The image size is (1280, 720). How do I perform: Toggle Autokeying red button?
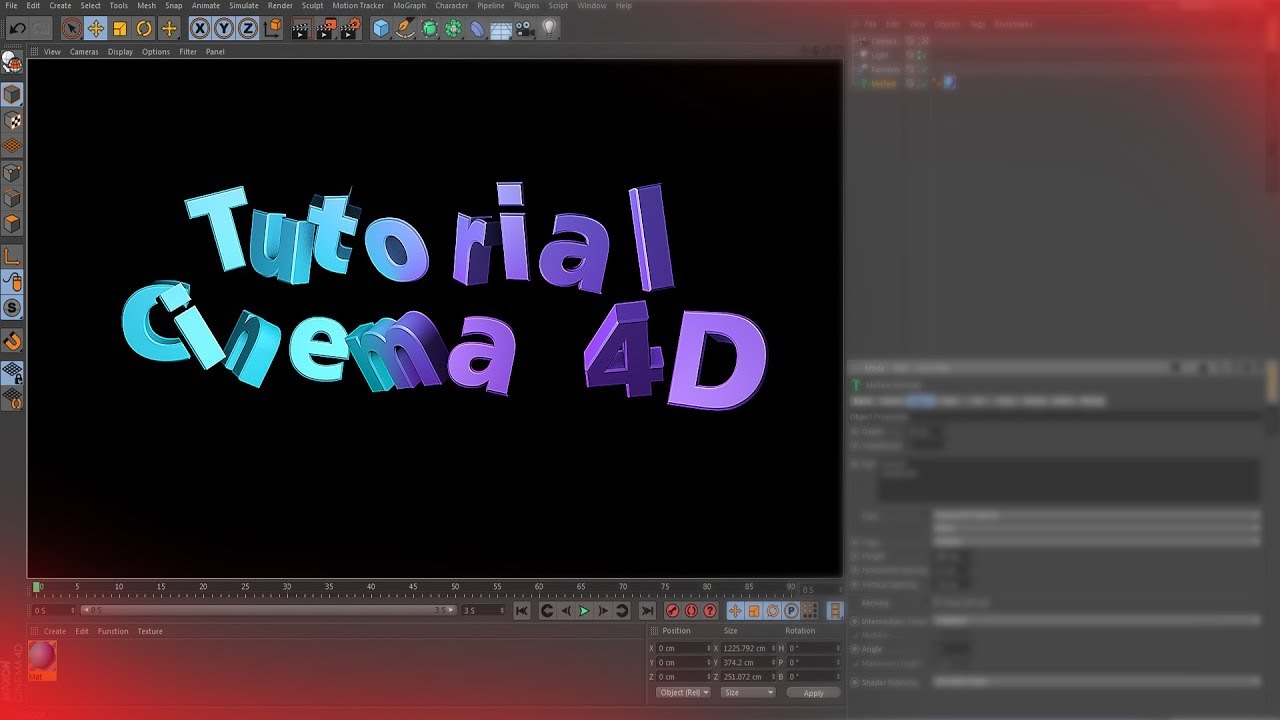[x=691, y=611]
